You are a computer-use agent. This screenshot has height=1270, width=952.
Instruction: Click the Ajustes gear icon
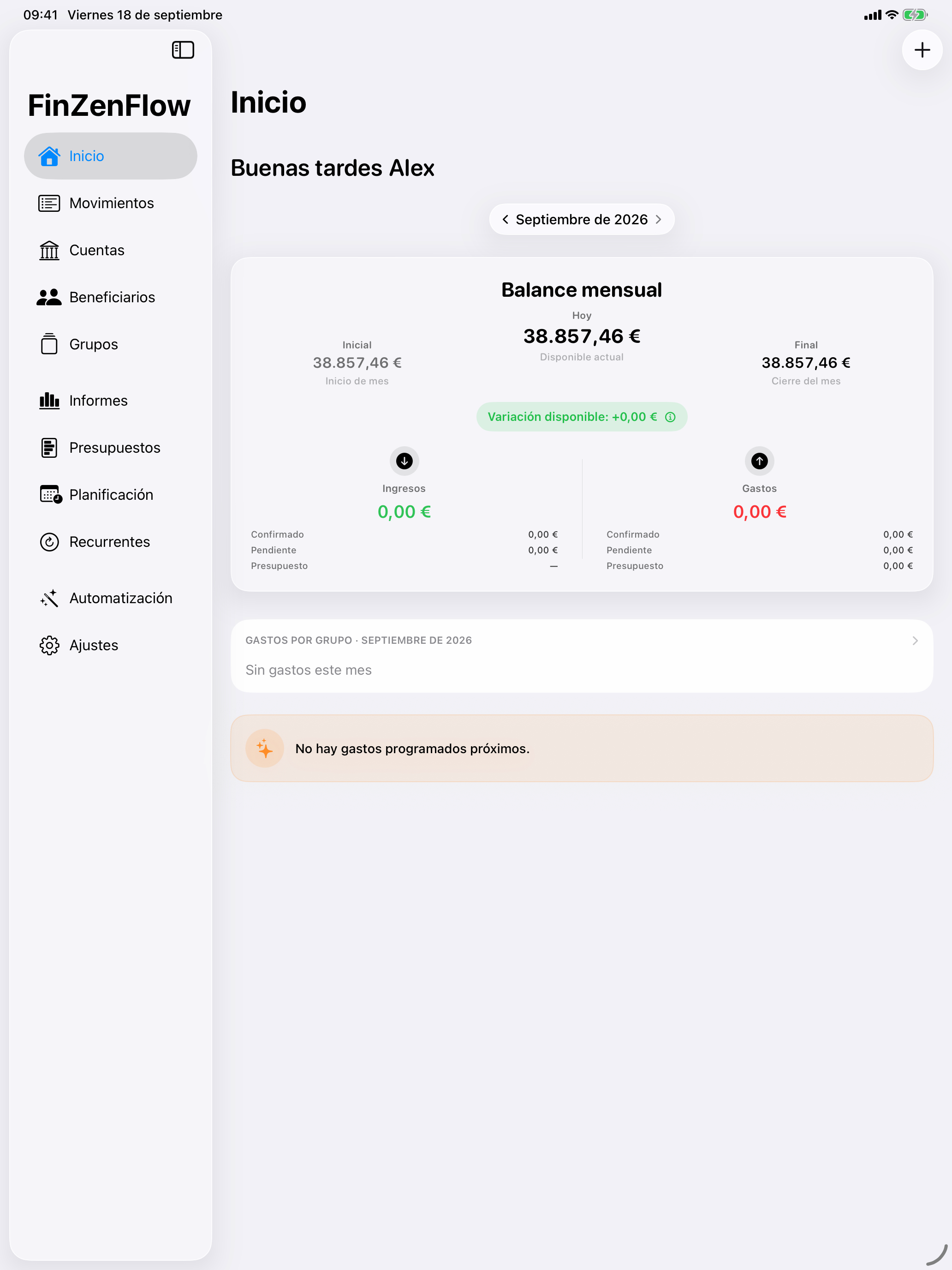(x=49, y=645)
